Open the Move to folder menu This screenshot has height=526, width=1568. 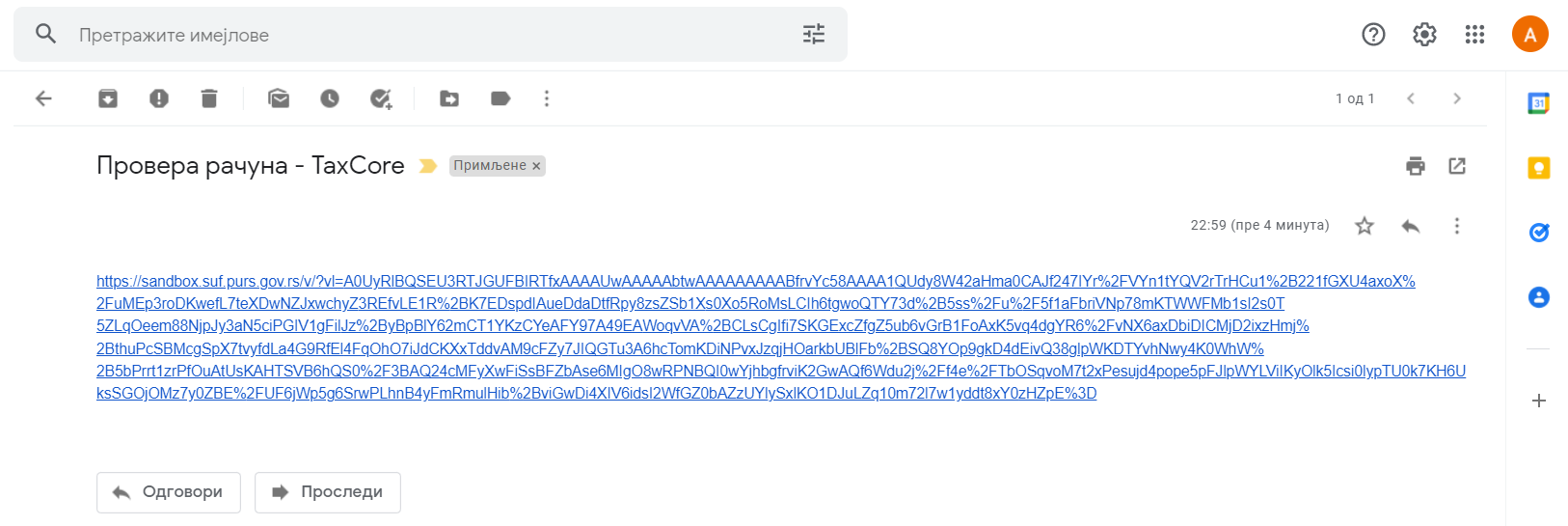click(x=449, y=98)
